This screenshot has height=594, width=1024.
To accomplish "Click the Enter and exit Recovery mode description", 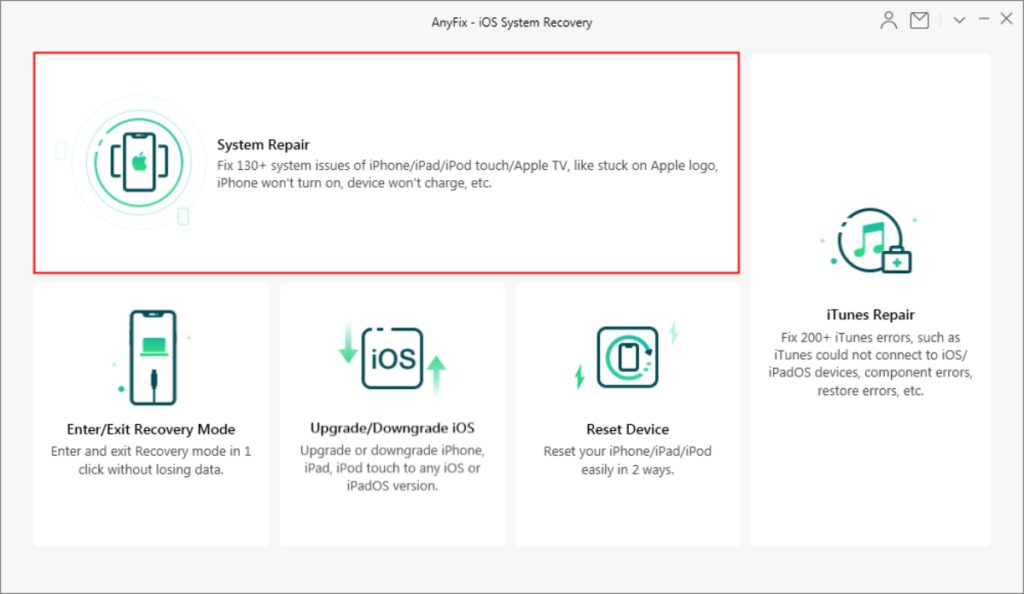I will (151, 460).
